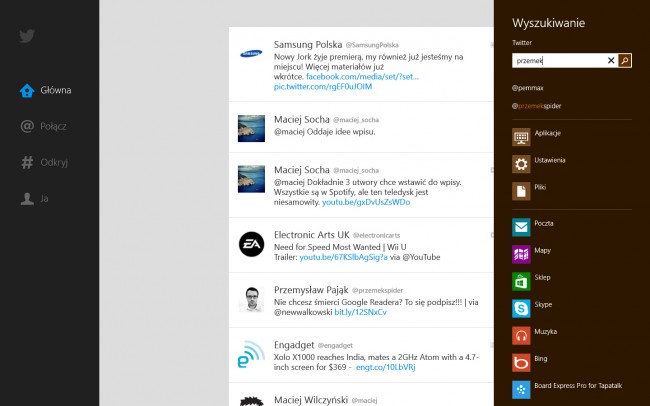Open the youtu.be/gxDvUsZsWDo link

coord(366,202)
